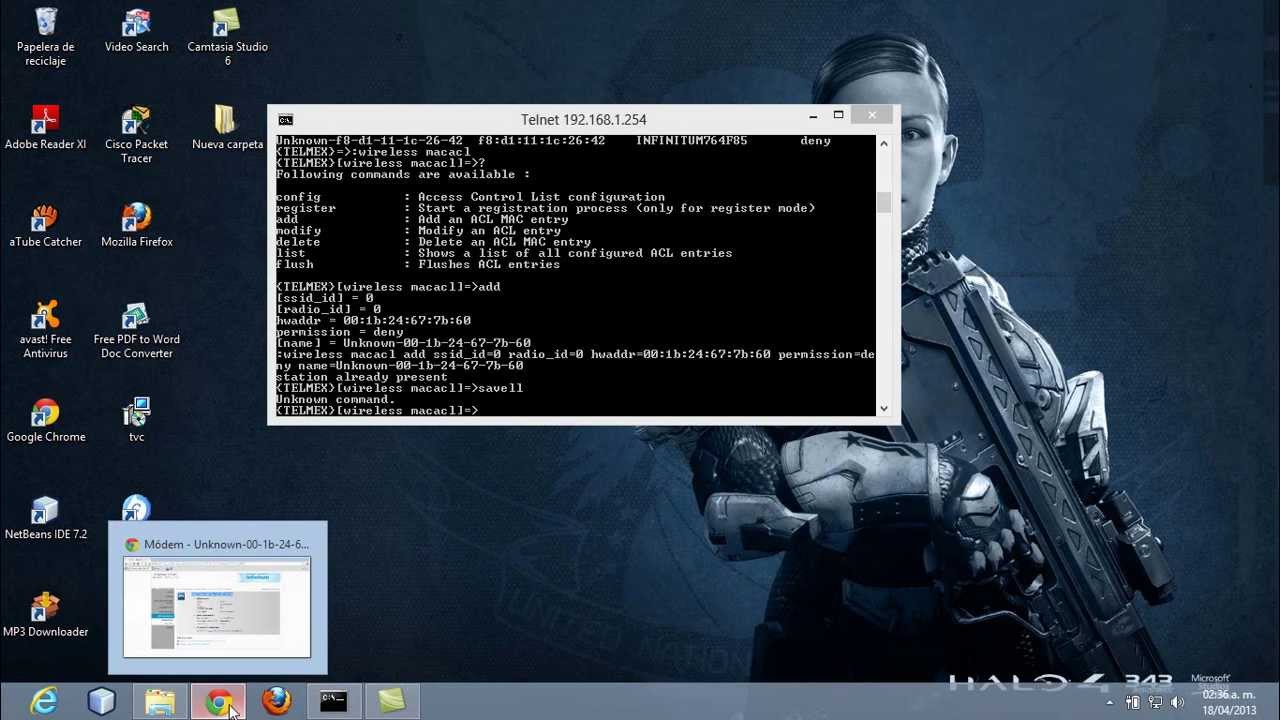This screenshot has height=720, width=1280.
Task: Minimize the Telnet 192.168.1.254 window
Action: pyautogui.click(x=813, y=117)
